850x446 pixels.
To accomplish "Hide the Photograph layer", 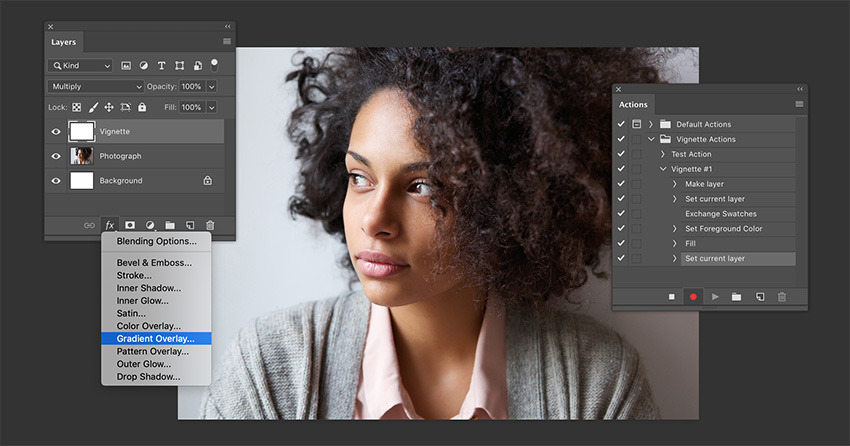I will 56,156.
